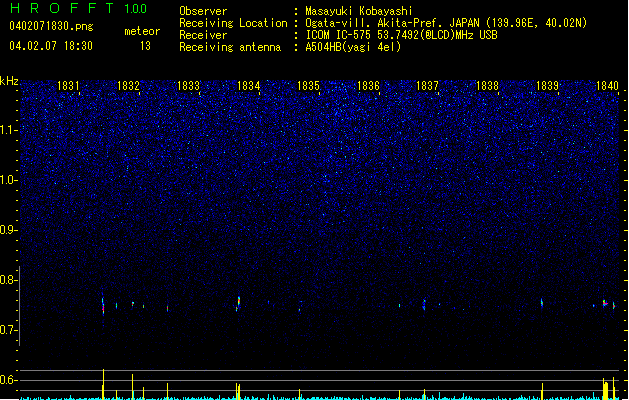Click the 1.1 kHz frequency tick label

coord(8,130)
